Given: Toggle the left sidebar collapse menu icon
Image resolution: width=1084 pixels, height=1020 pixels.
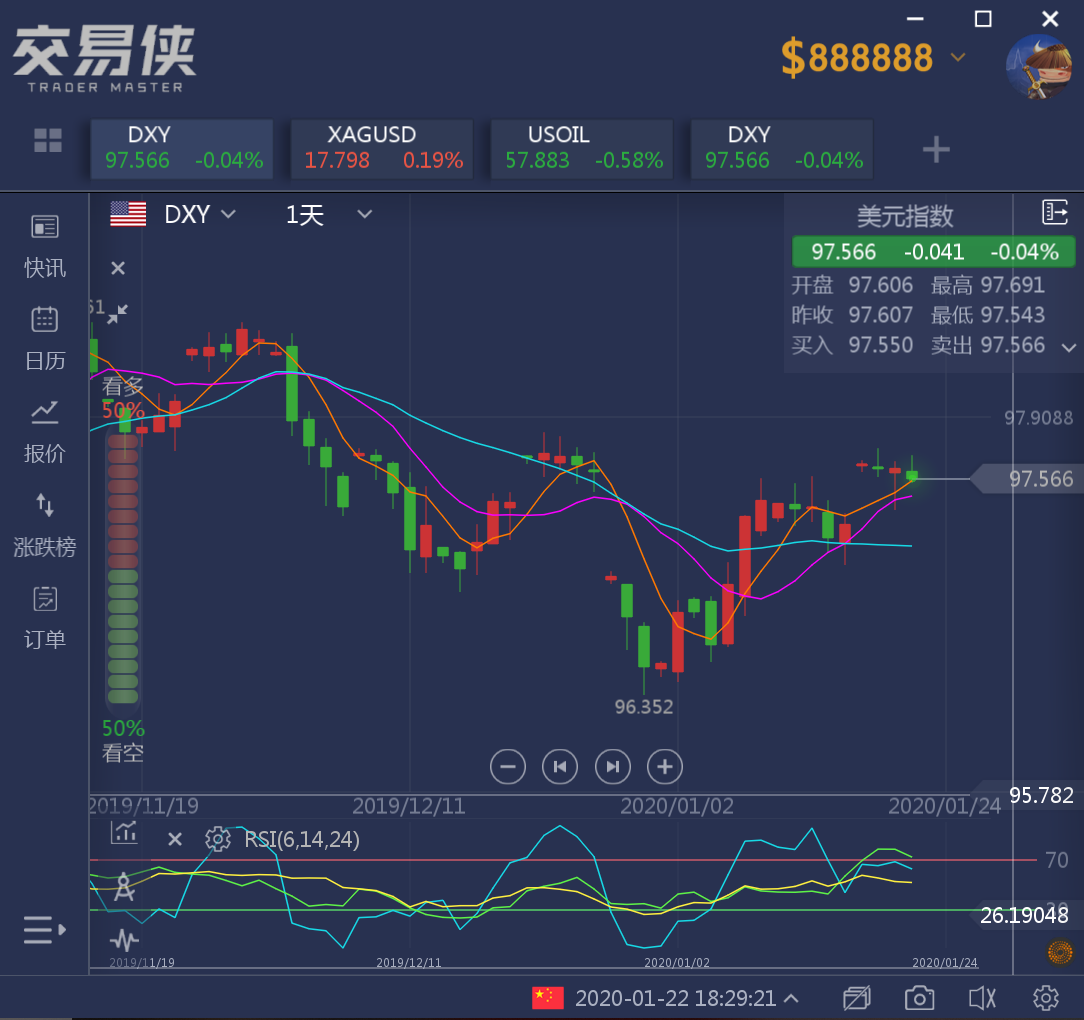Looking at the screenshot, I should tap(44, 930).
